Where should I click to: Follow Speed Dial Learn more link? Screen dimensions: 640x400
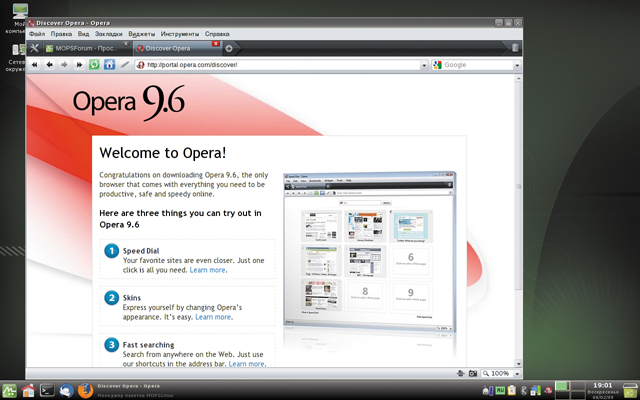coord(207,270)
